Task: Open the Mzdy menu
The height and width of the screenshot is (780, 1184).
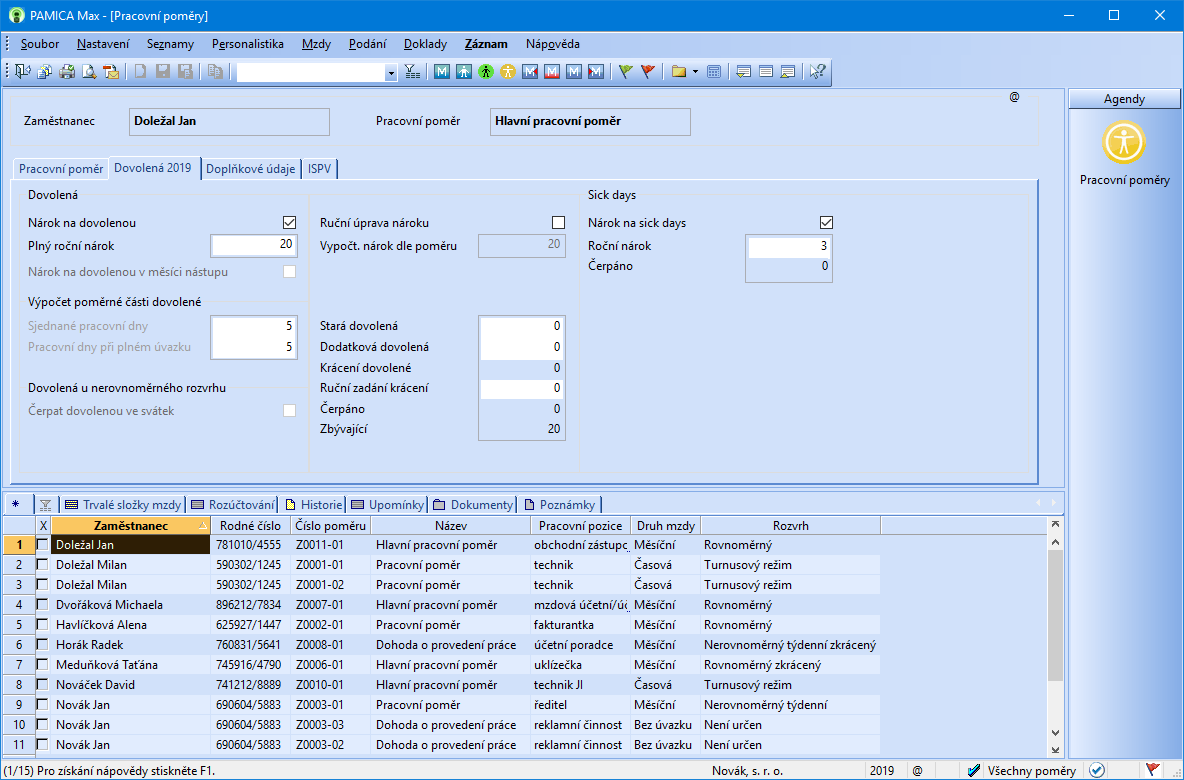Action: pyautogui.click(x=316, y=44)
